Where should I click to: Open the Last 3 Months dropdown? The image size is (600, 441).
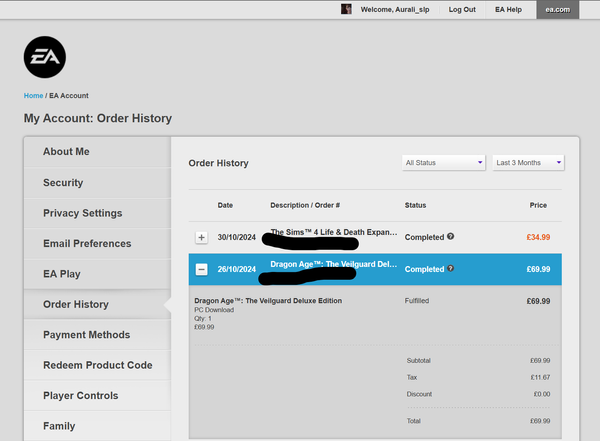pyautogui.click(x=528, y=163)
